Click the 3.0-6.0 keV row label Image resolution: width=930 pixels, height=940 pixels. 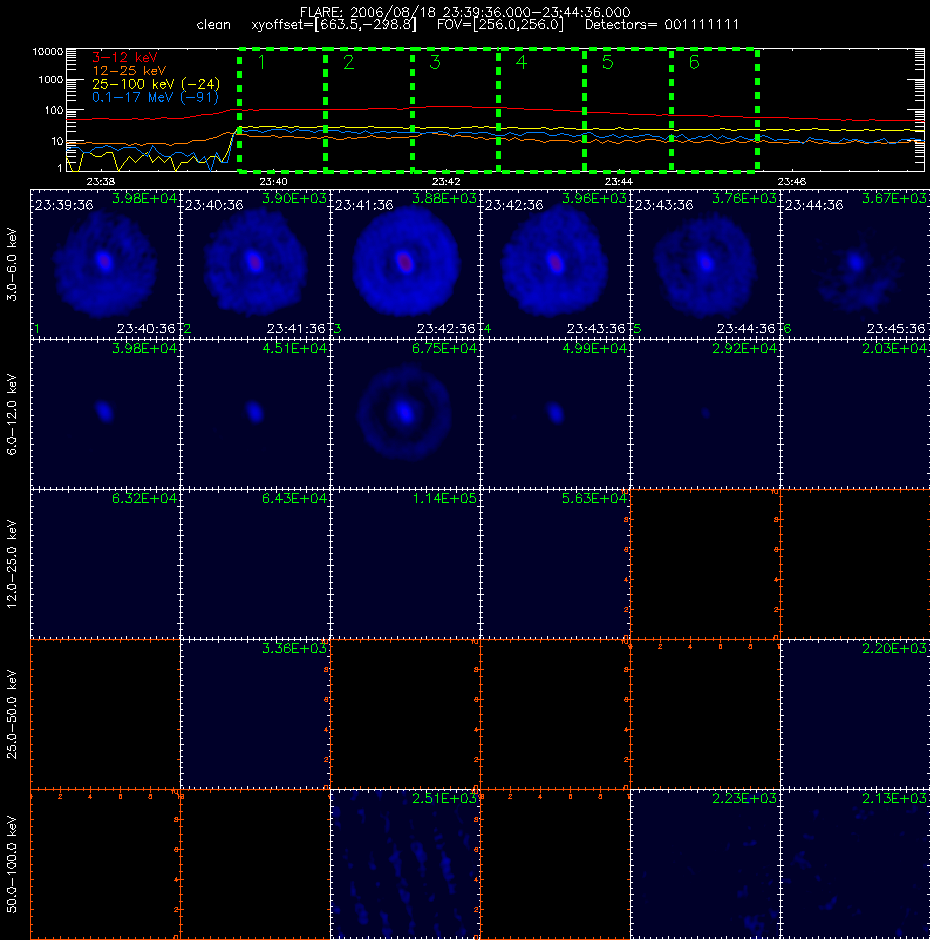point(12,264)
